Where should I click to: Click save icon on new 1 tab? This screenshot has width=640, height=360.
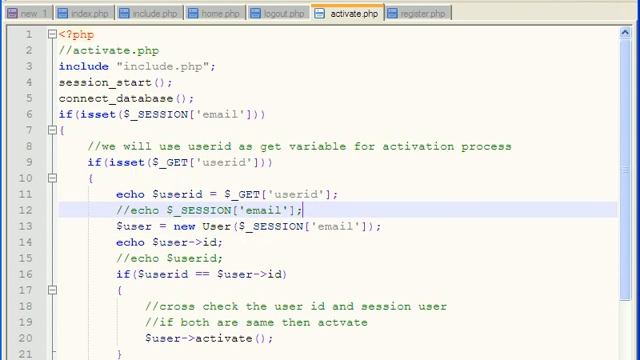point(13,13)
